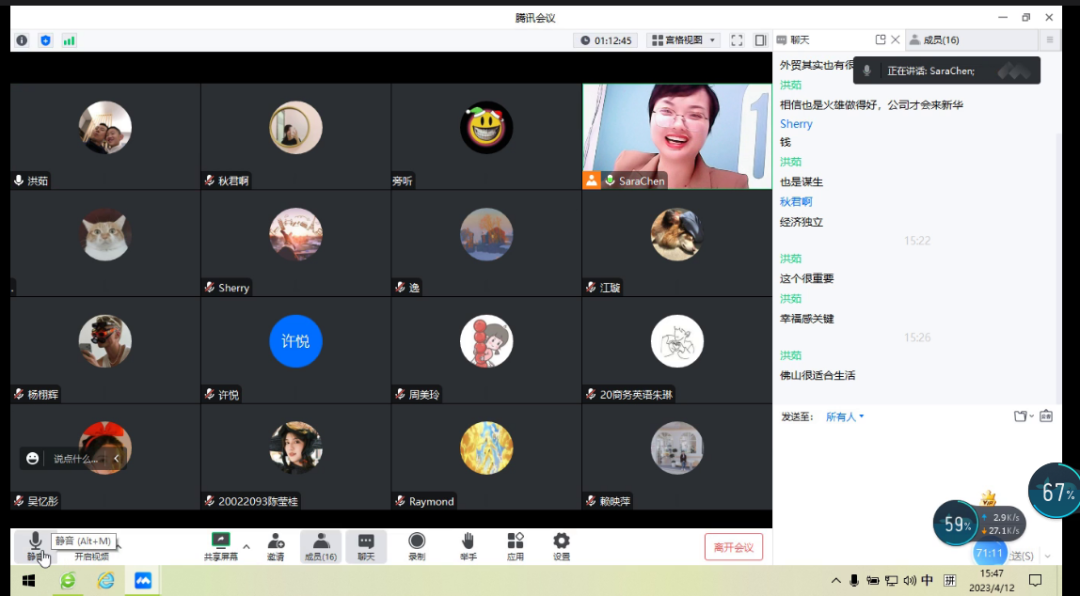Toggle the 聊天 chat panel from the toolbar
The image size is (1080, 596).
pos(366,545)
